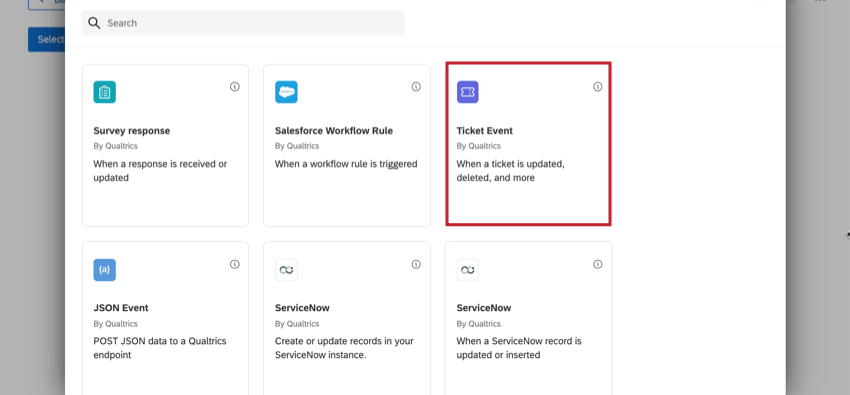Click the blue Select button behind dialog
The height and width of the screenshot is (395, 850).
tap(47, 40)
